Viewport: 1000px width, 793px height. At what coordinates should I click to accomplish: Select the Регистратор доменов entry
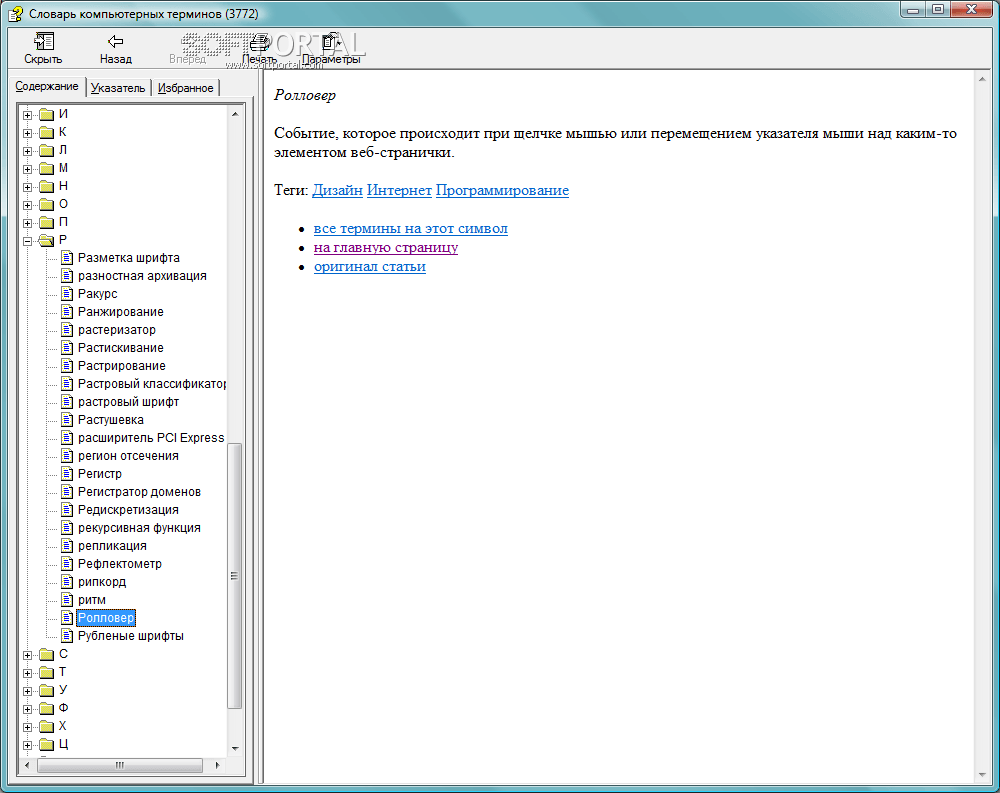tap(139, 492)
